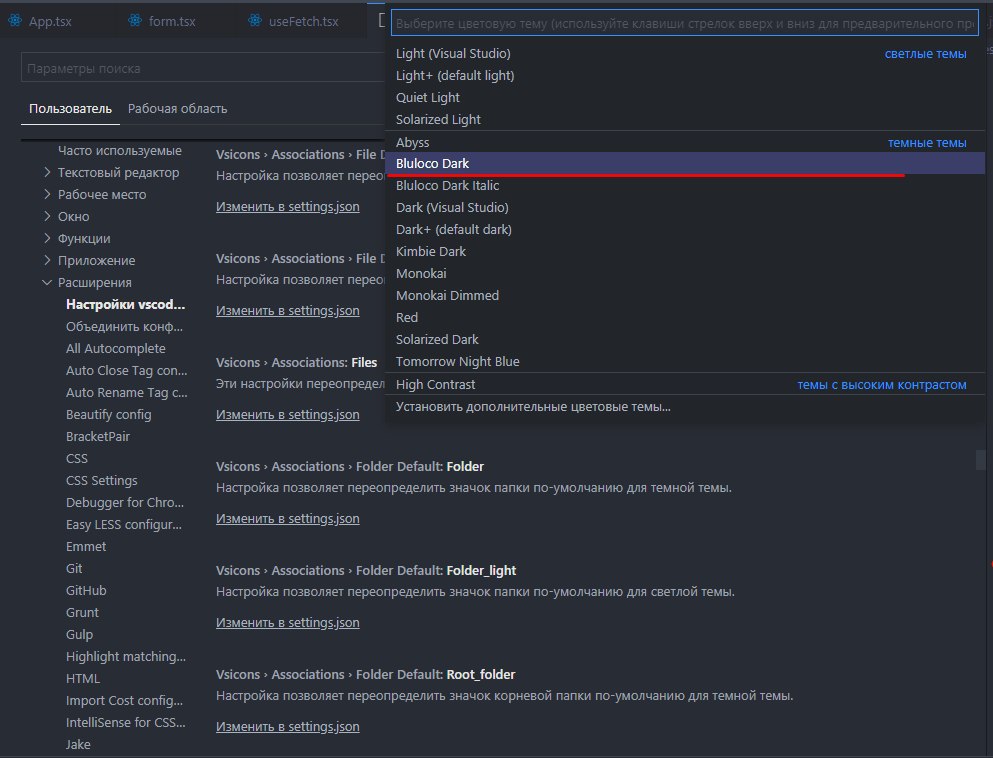Edit Root_folder setting in settings.json

pyautogui.click(x=288, y=726)
